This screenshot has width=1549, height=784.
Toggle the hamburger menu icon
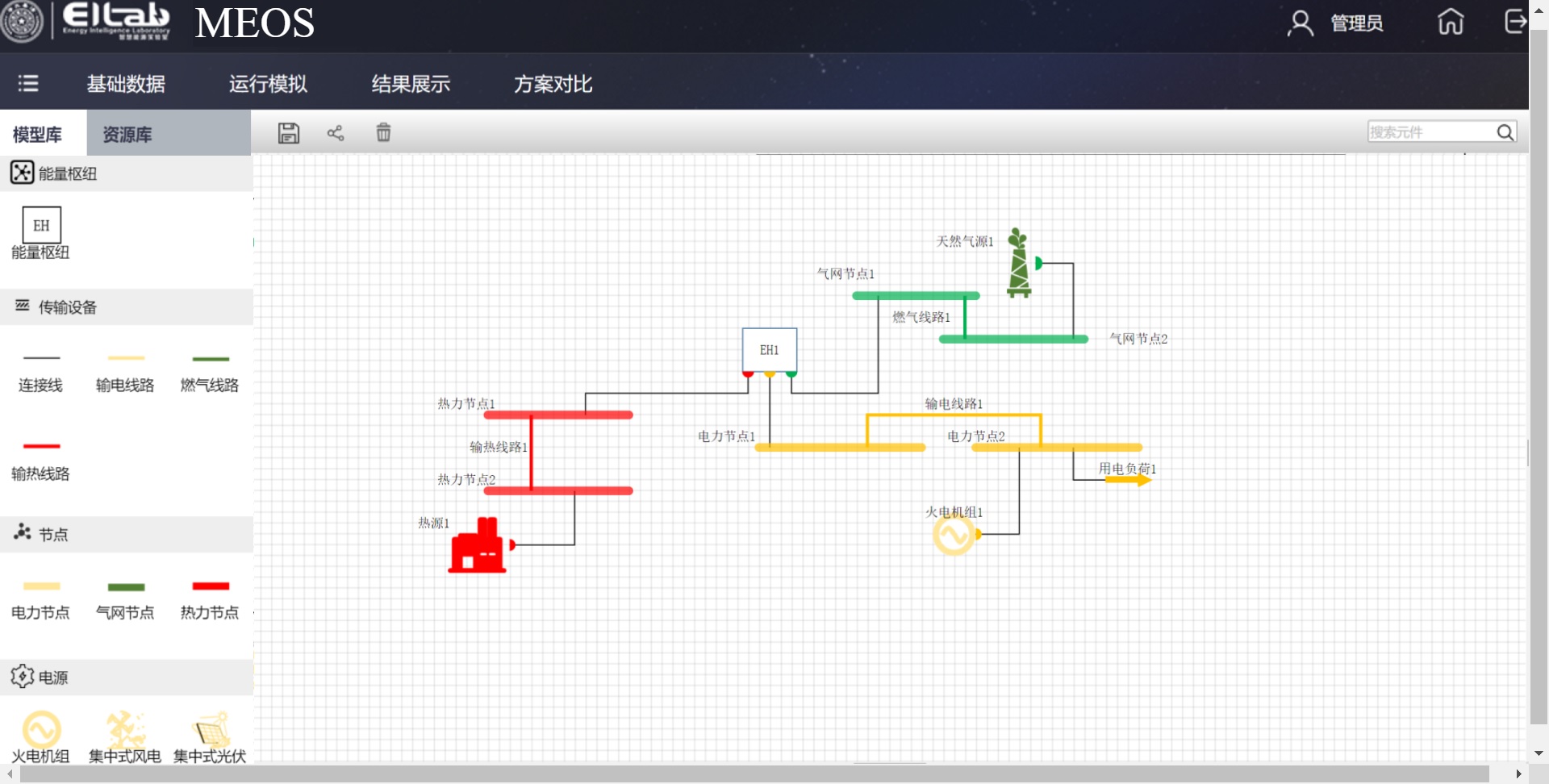[x=28, y=83]
